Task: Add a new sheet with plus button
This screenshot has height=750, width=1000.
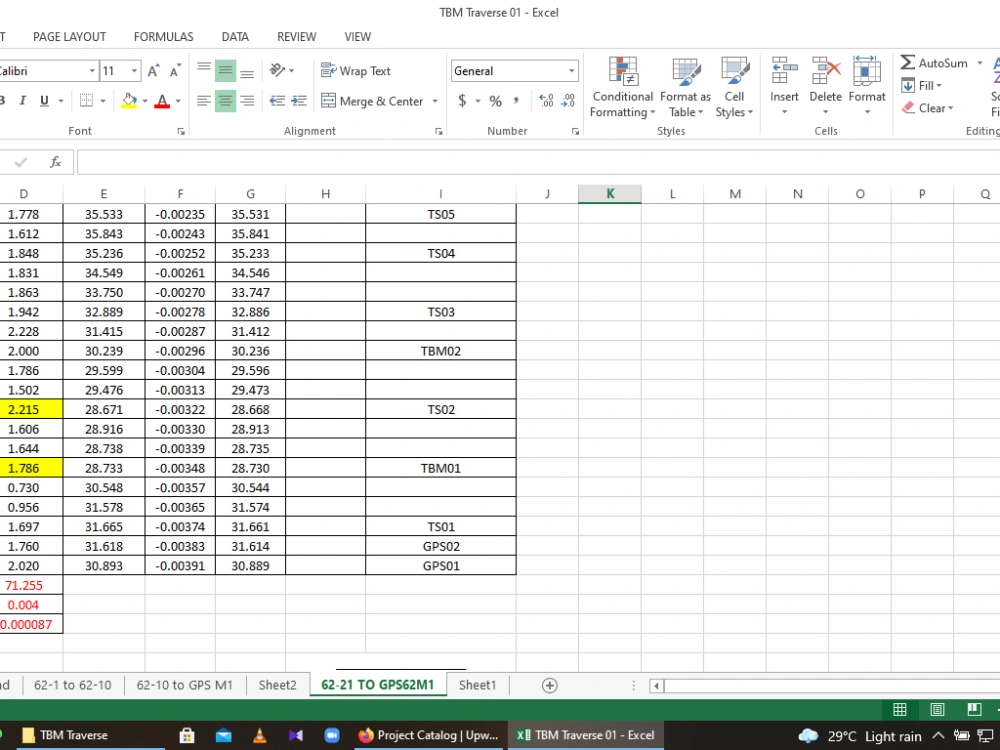Action: pyautogui.click(x=549, y=685)
